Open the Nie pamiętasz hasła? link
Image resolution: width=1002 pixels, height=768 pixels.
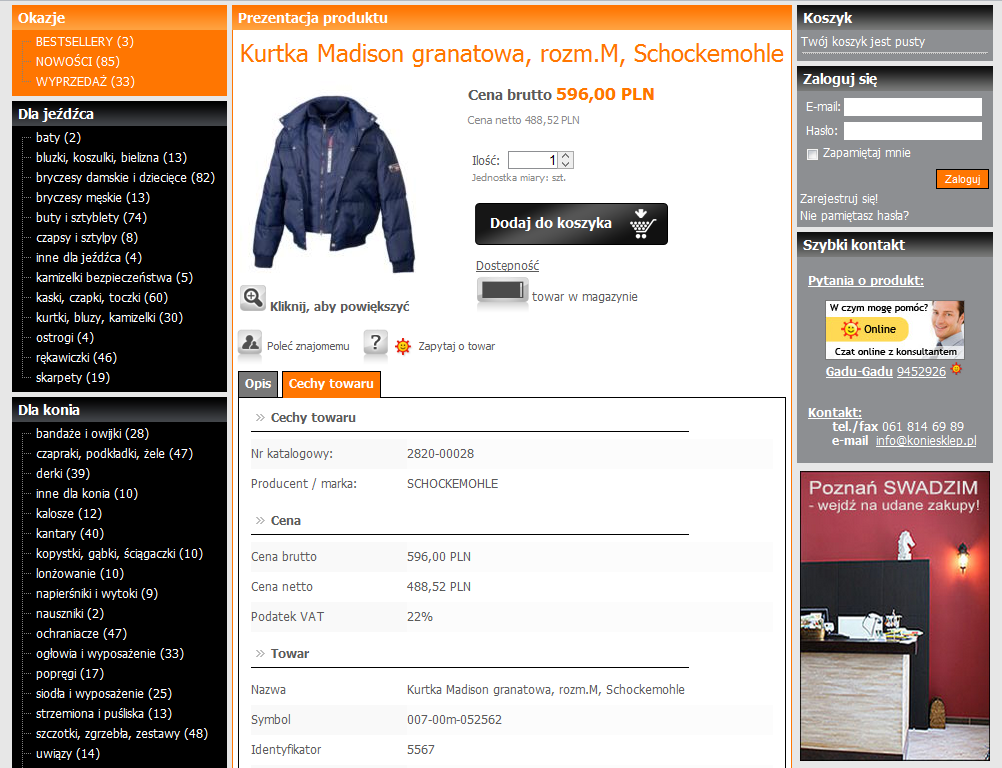click(854, 216)
